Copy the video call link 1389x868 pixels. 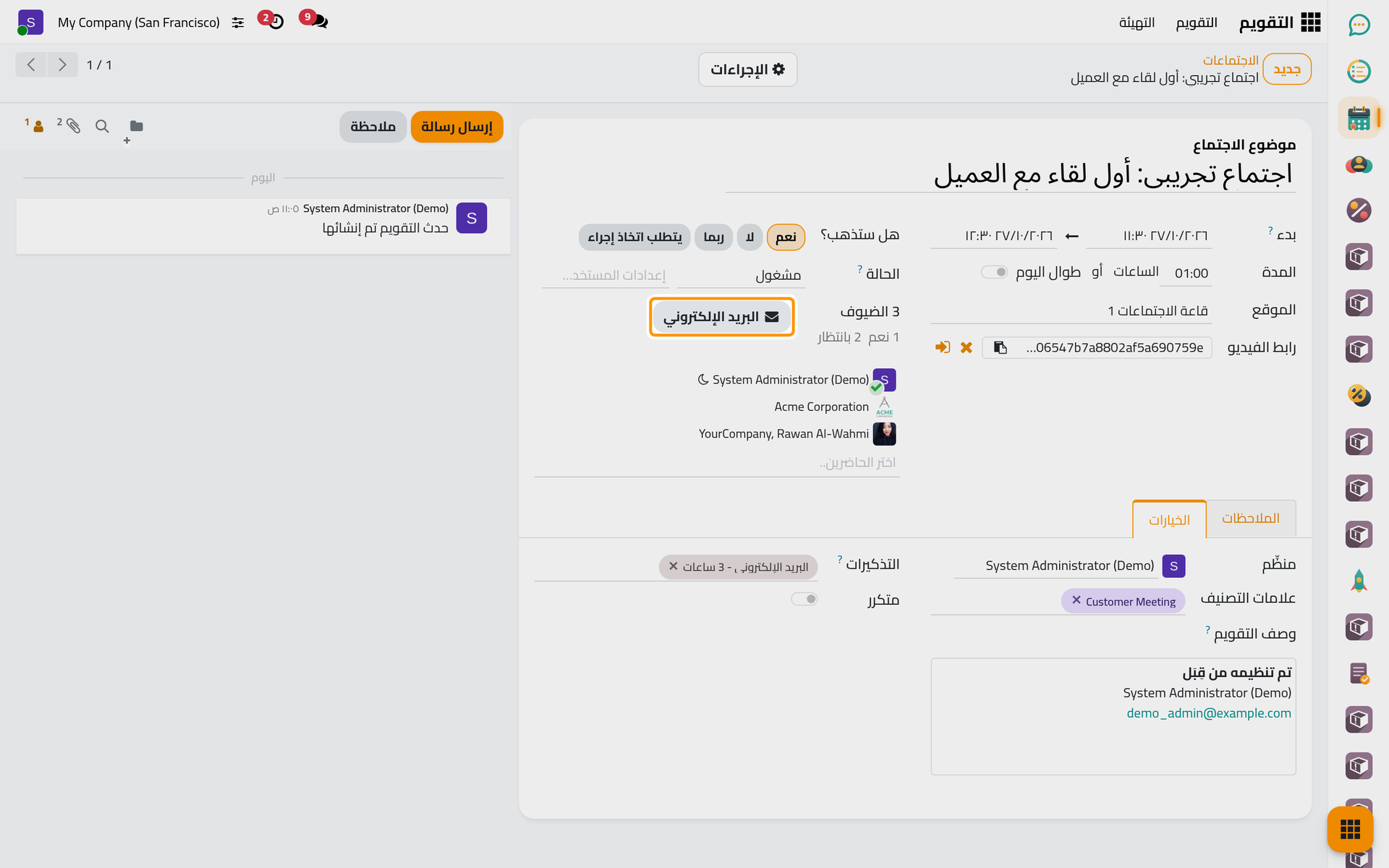pyautogui.click(x=1000, y=348)
